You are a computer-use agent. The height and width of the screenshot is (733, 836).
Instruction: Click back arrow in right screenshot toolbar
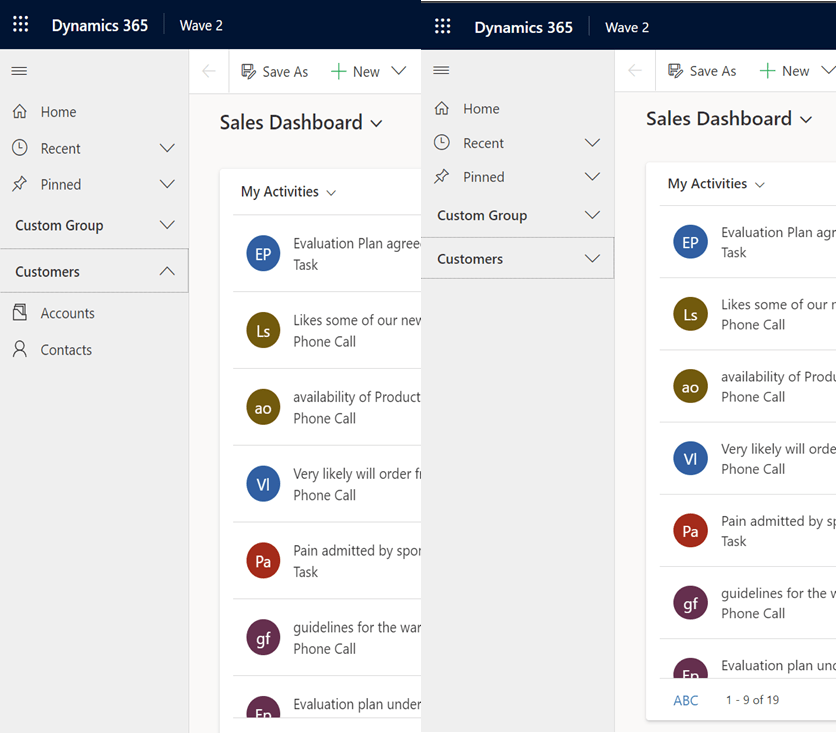click(635, 70)
